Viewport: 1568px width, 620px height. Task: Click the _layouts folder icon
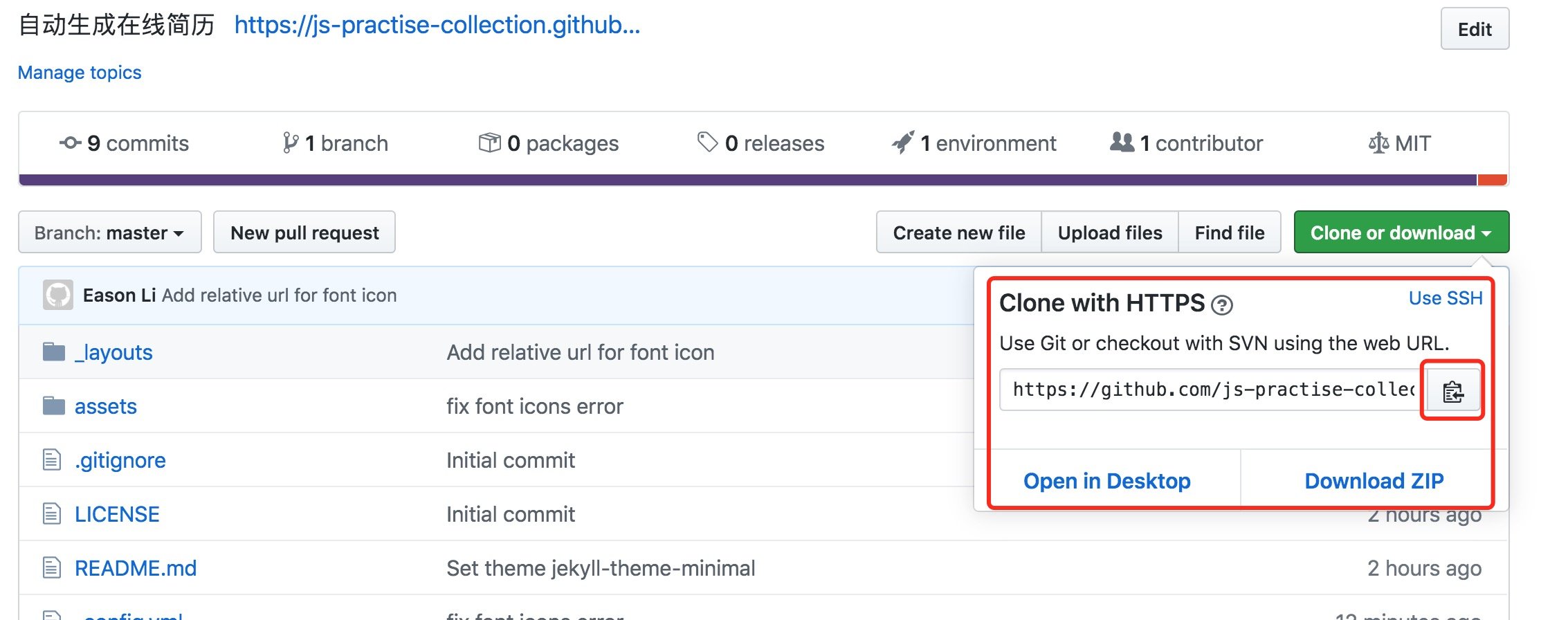(x=54, y=352)
